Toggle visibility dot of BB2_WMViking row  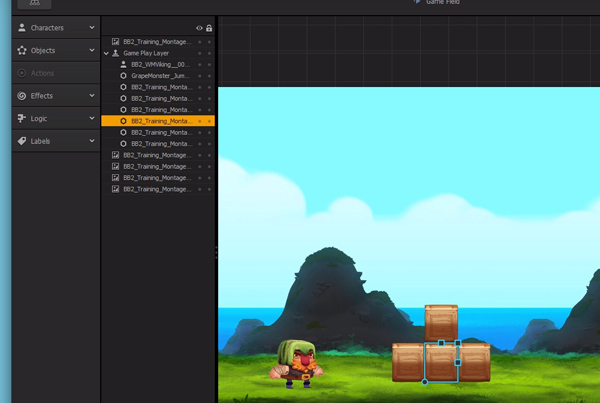200,65
